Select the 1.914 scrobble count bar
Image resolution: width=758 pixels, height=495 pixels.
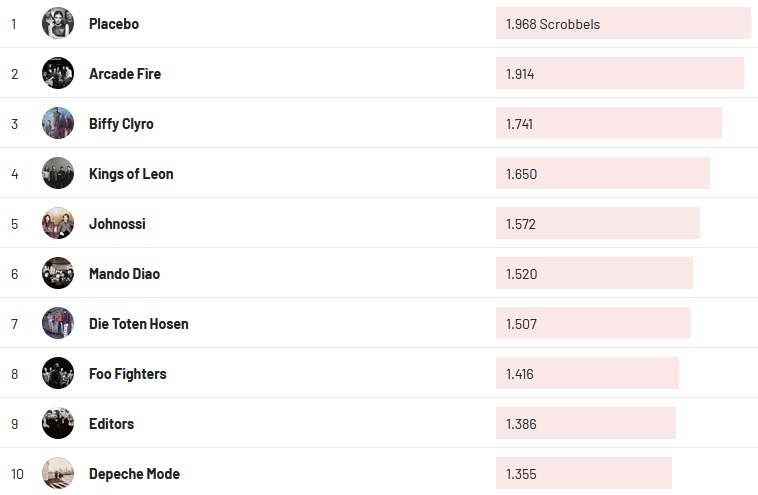pos(619,73)
